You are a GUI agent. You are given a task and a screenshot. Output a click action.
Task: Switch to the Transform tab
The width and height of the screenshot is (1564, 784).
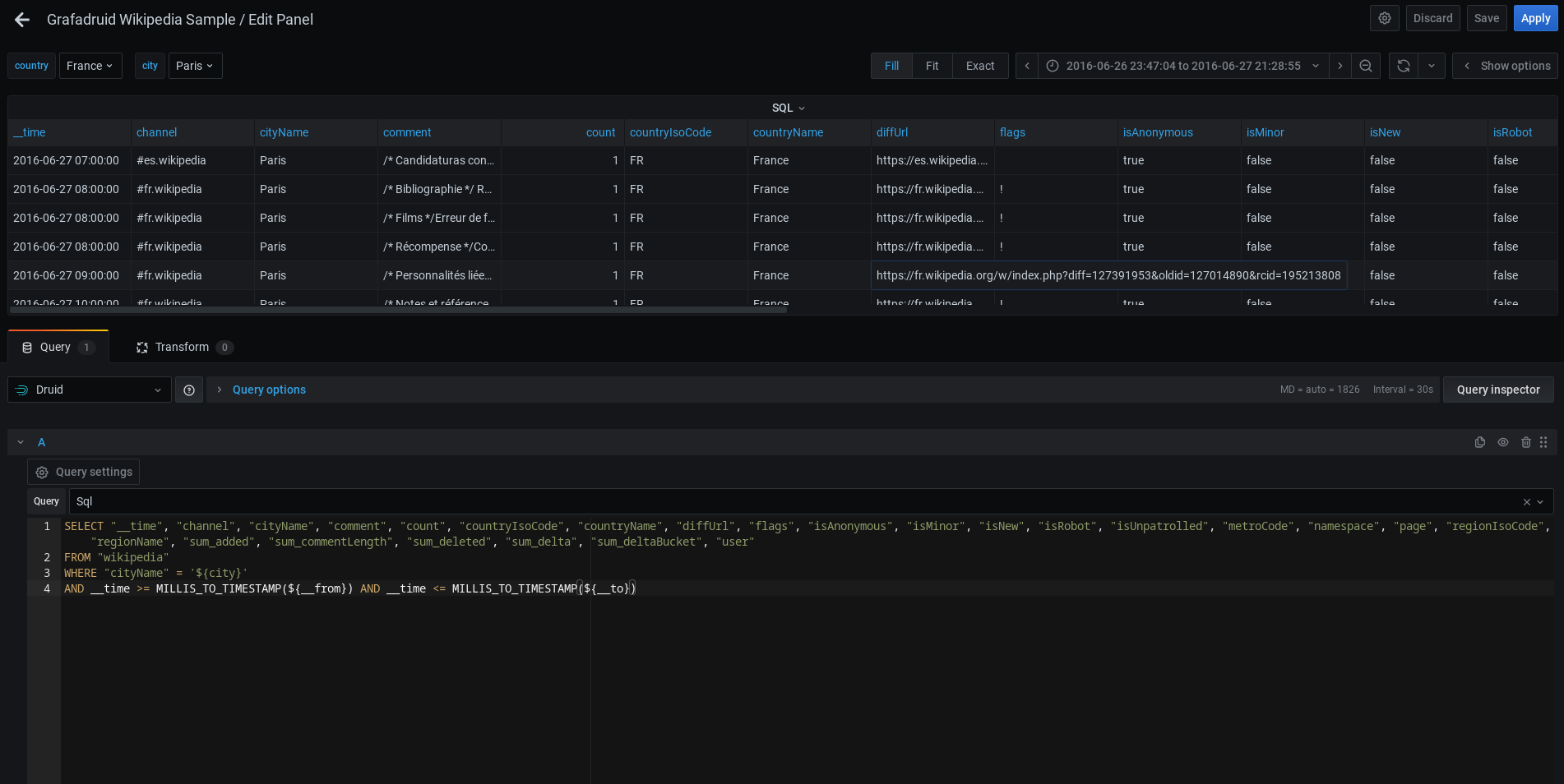184,347
